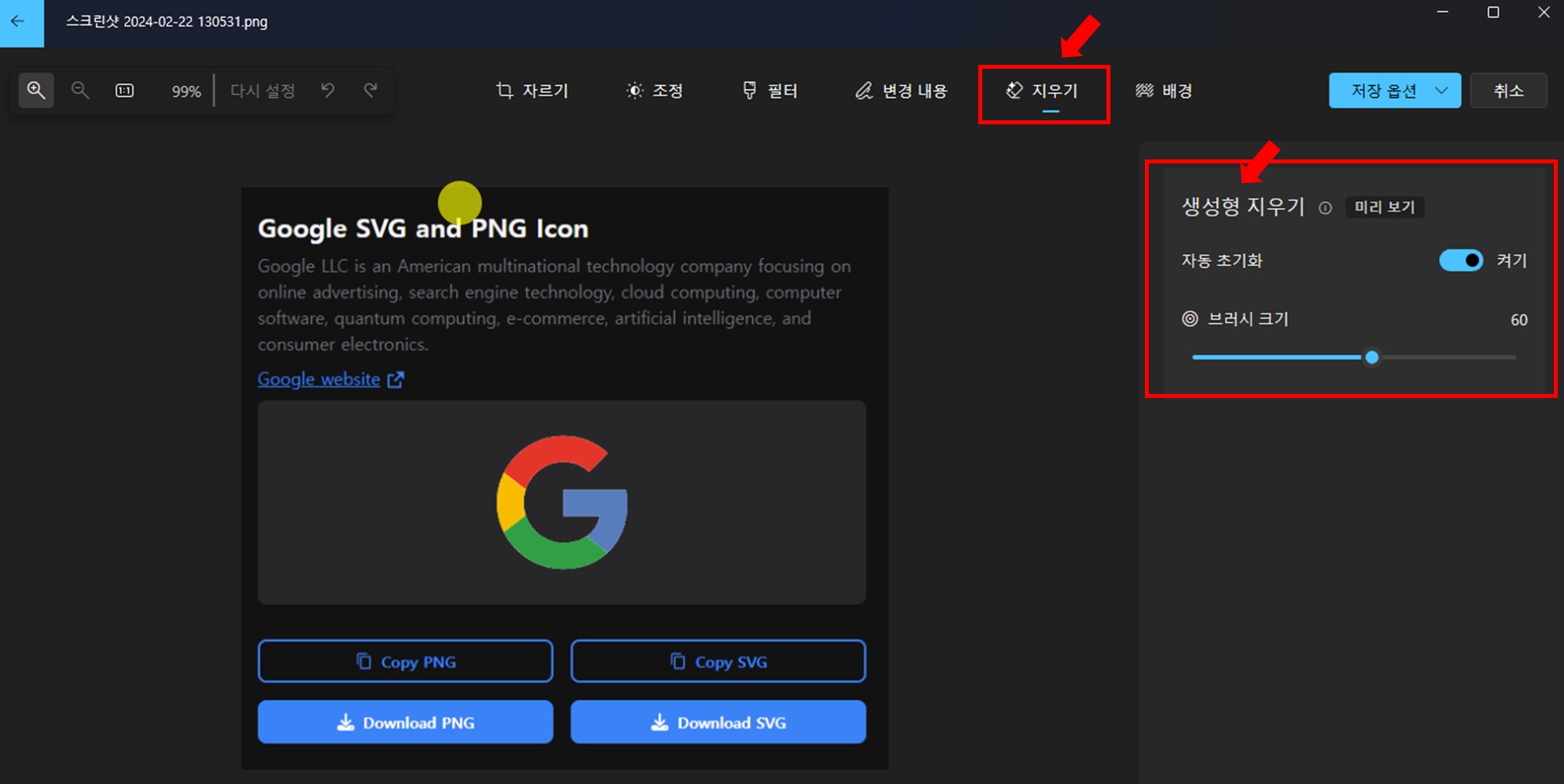Click the brush size value 60
1564x784 pixels.
(x=1519, y=320)
